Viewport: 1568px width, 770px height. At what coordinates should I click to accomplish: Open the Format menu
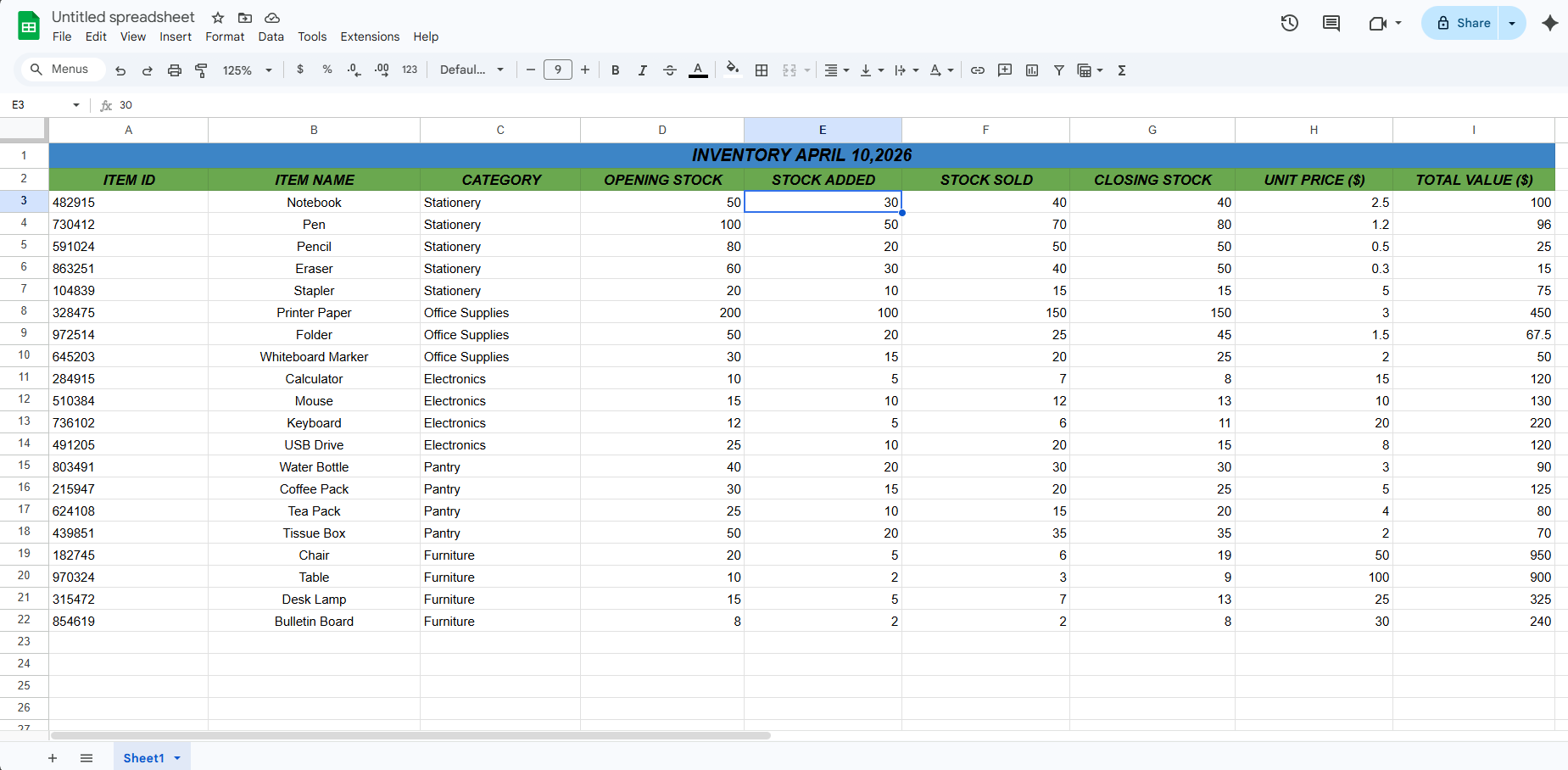click(x=225, y=36)
